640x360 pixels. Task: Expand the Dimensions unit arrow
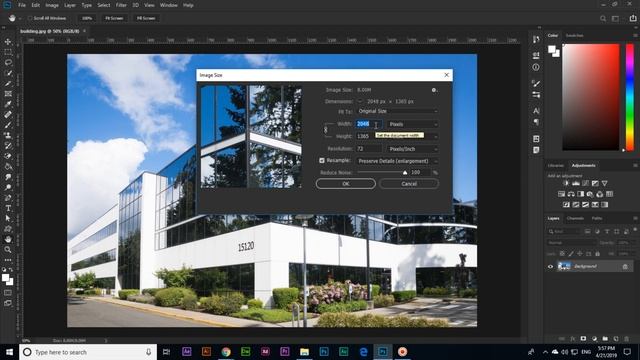(360, 101)
